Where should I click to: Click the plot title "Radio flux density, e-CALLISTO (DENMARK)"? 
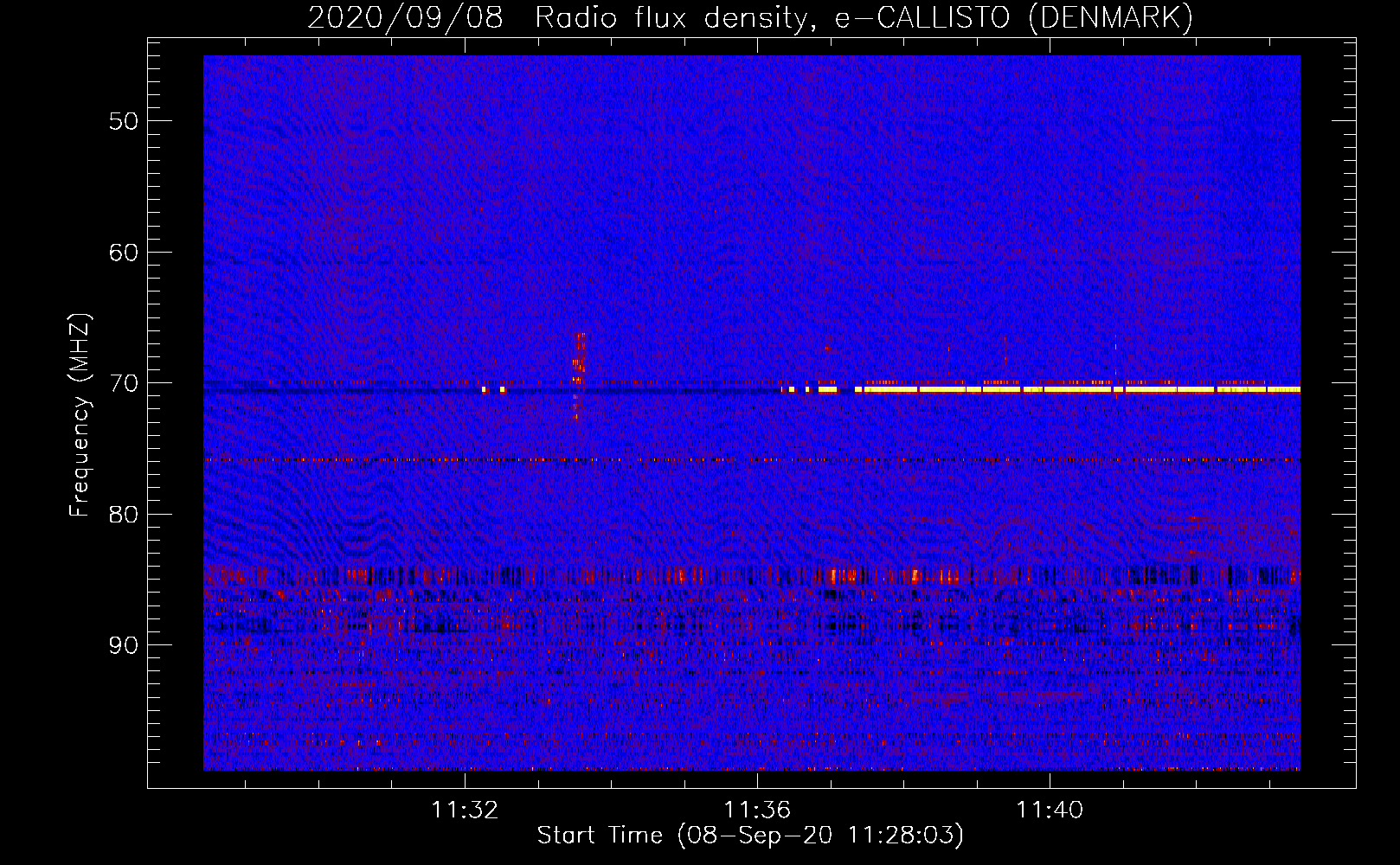coord(864,17)
